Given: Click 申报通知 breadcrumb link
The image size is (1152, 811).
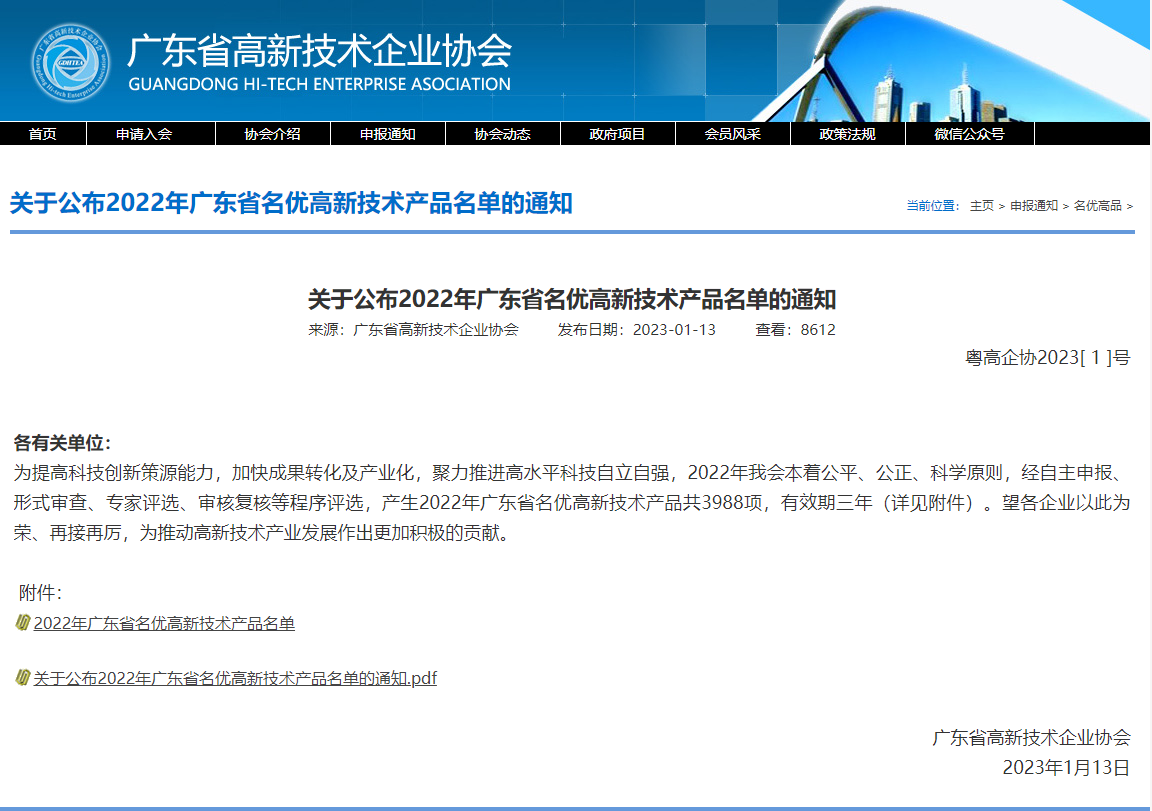Looking at the screenshot, I should tap(1033, 206).
